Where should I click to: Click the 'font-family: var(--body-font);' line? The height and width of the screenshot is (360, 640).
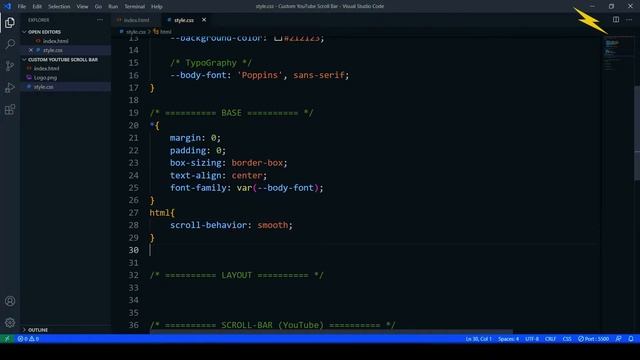tap(247, 188)
